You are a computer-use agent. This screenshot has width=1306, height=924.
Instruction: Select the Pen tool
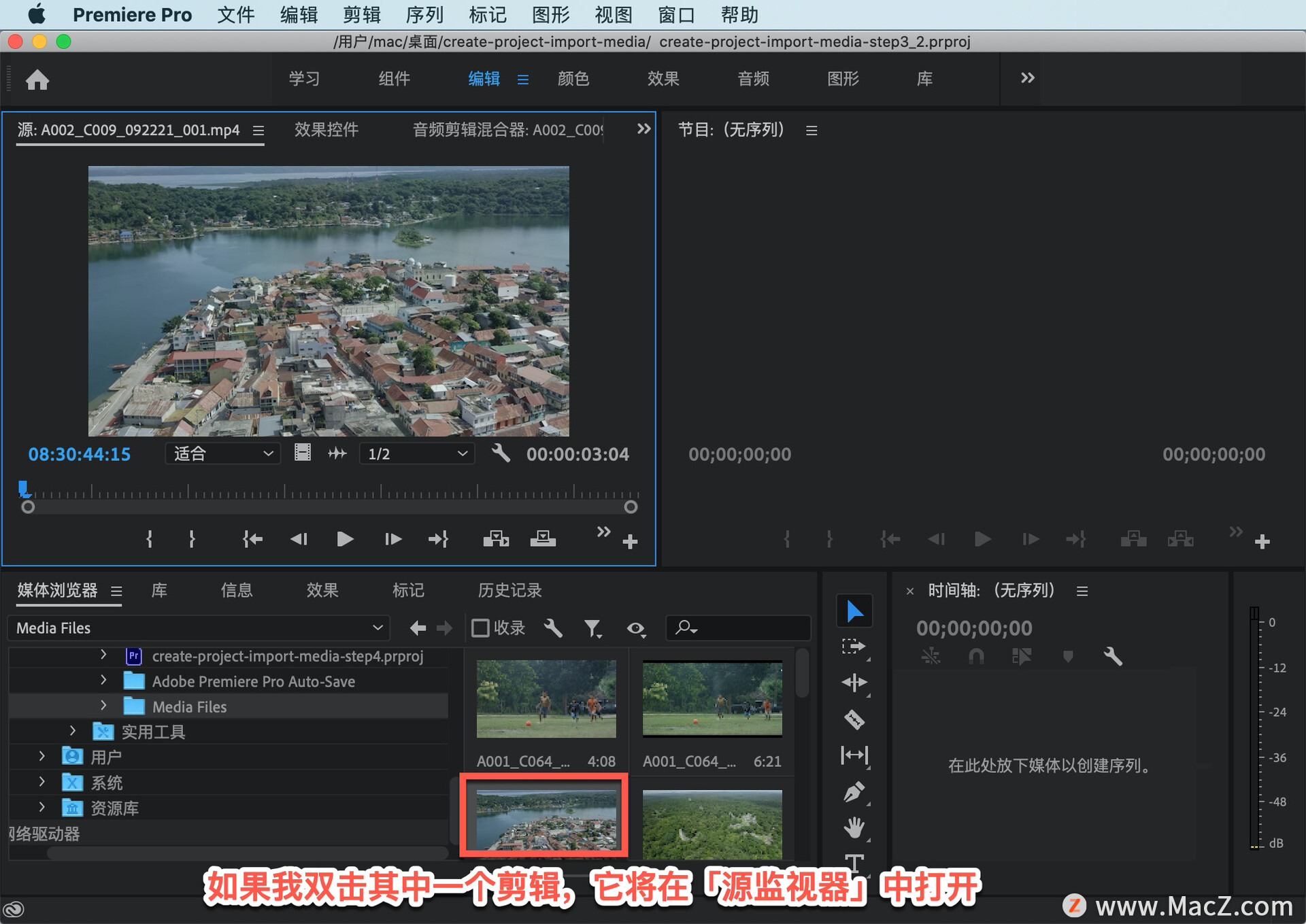tap(854, 792)
